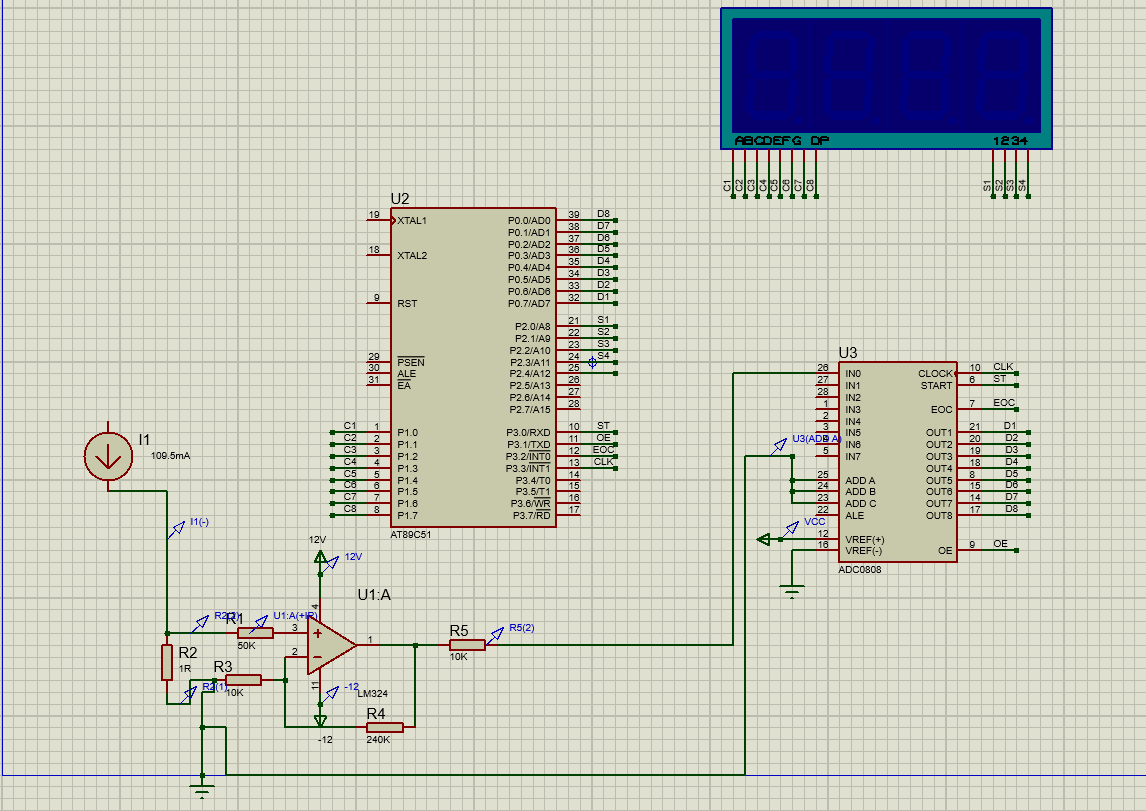Click the IN0 pin label on U3
Viewport: 1146px width, 811px height.
[853, 374]
